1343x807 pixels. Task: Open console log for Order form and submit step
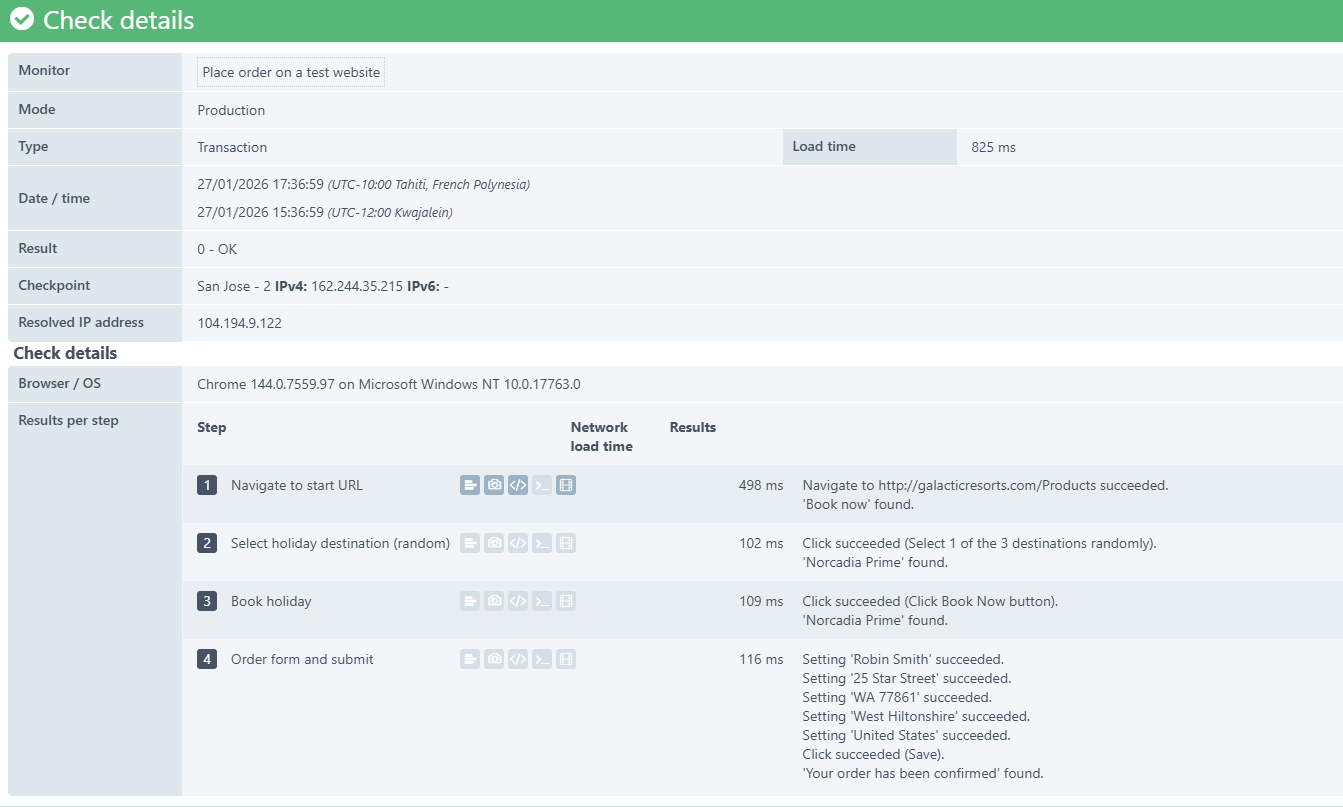[542, 659]
